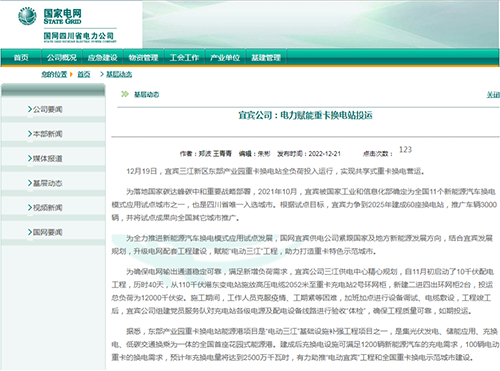The width and height of the screenshot is (500, 371).
Task: Open the 公司概况 navigation menu item
Action: pyautogui.click(x=62, y=58)
